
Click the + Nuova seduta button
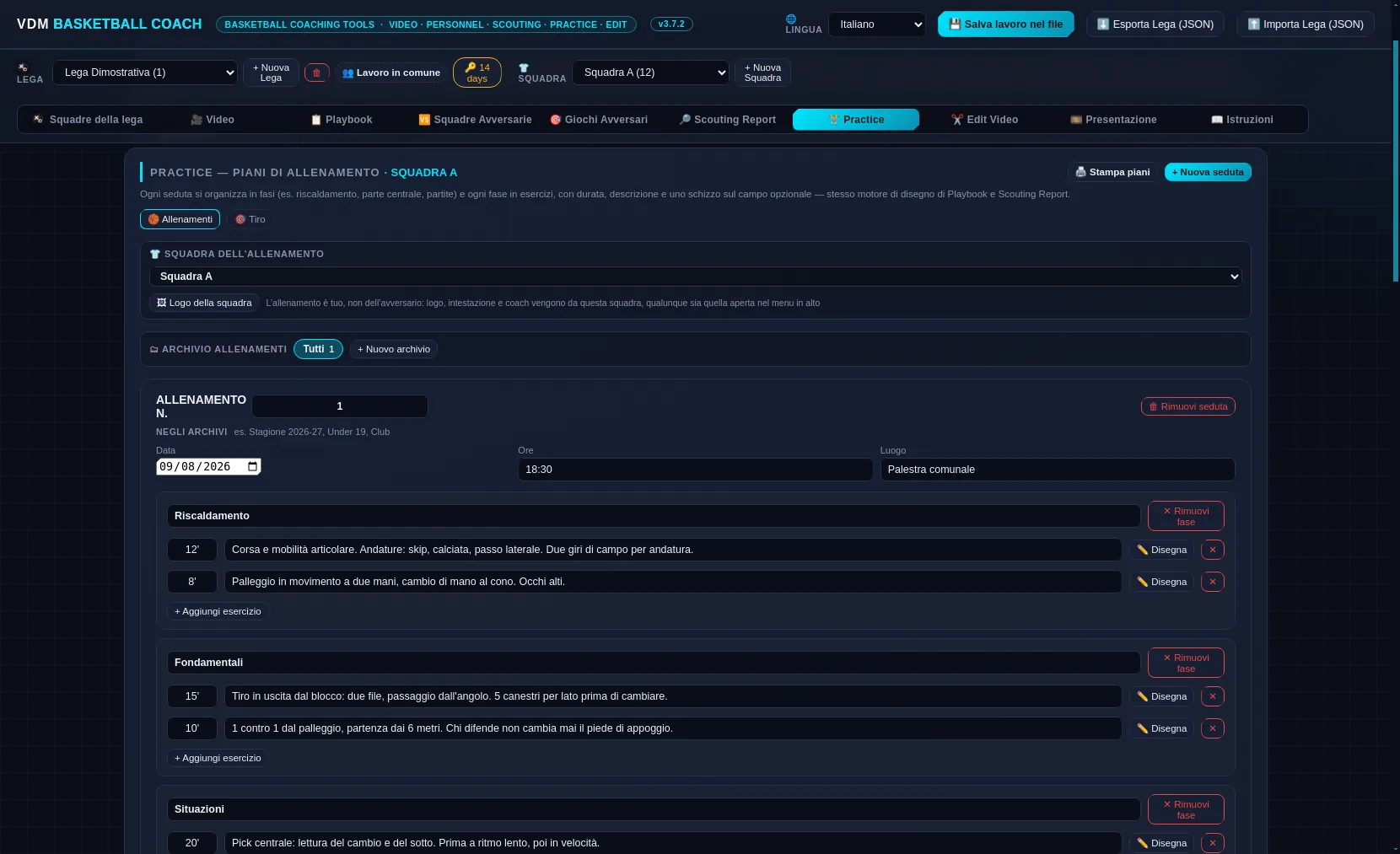tap(1208, 172)
